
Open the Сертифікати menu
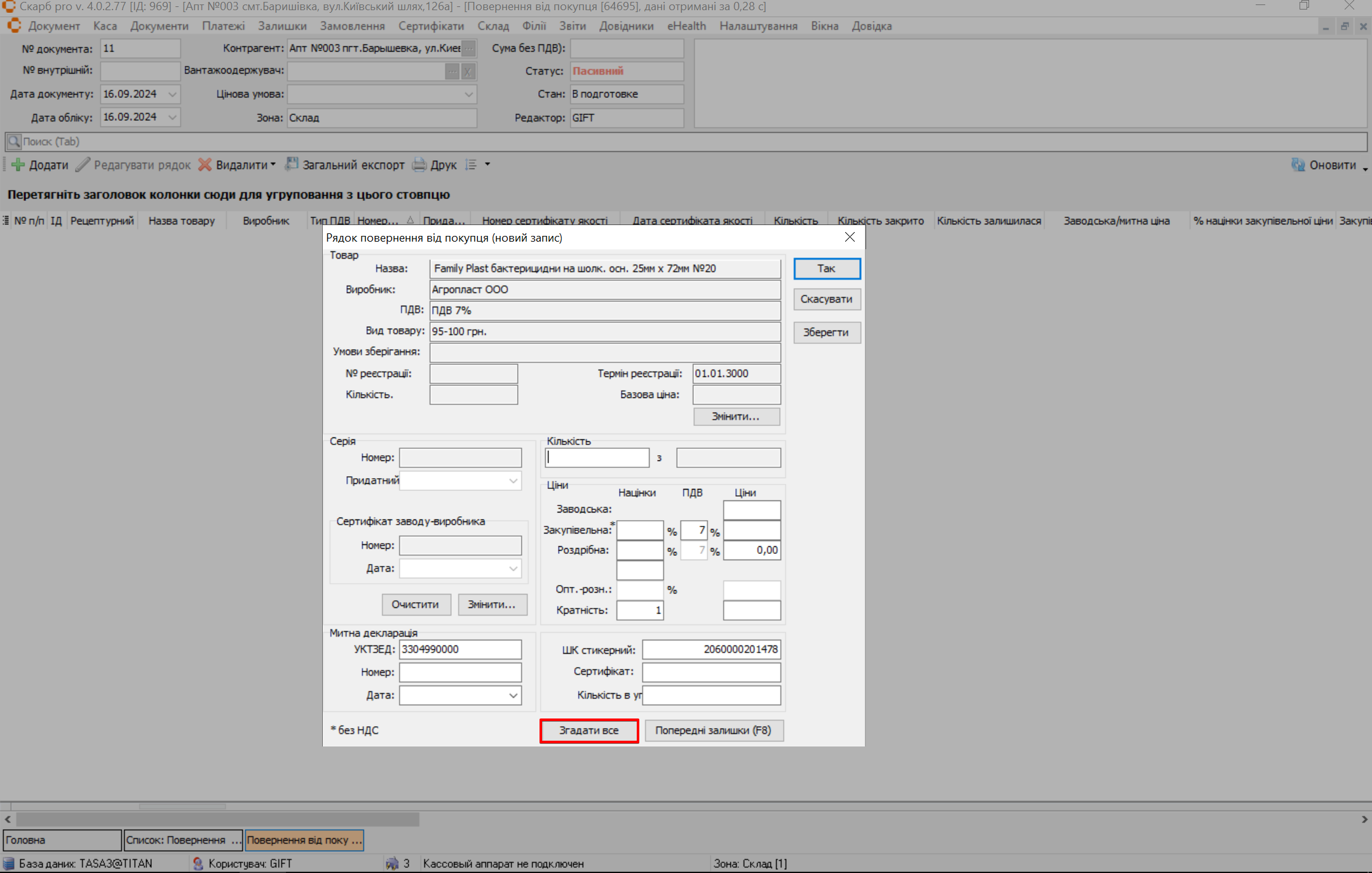pyautogui.click(x=431, y=26)
